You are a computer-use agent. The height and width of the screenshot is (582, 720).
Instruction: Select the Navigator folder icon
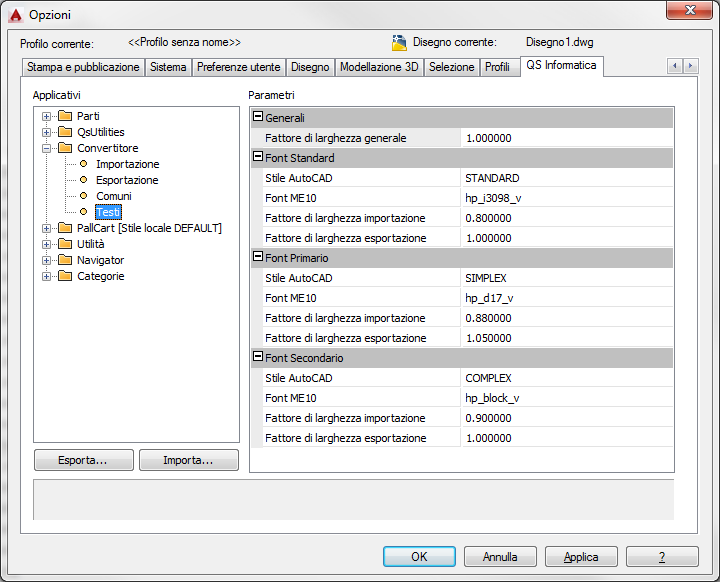click(65, 260)
